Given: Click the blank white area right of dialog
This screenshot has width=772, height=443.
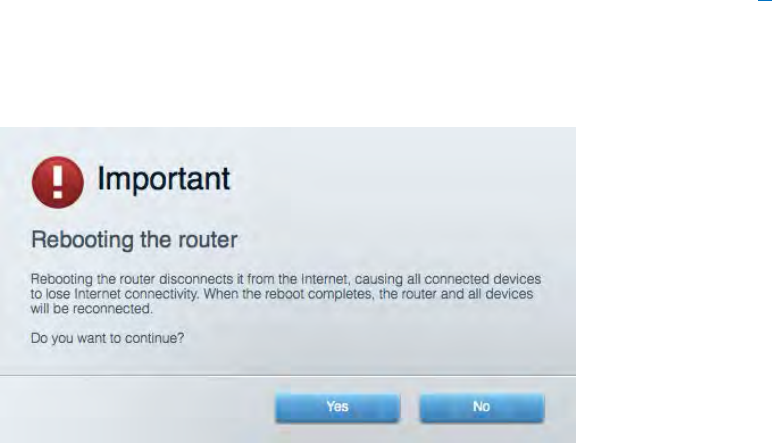Looking at the screenshot, I should pos(674,285).
